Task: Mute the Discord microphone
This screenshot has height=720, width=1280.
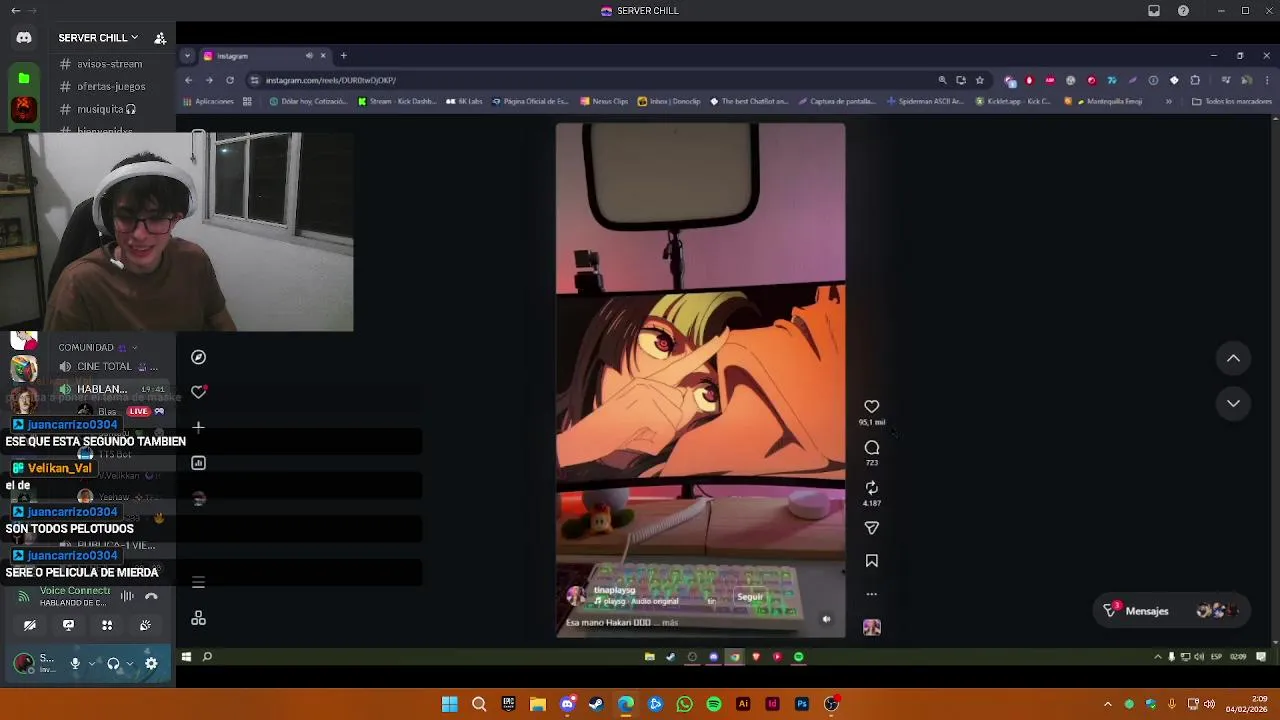Action: 75,663
